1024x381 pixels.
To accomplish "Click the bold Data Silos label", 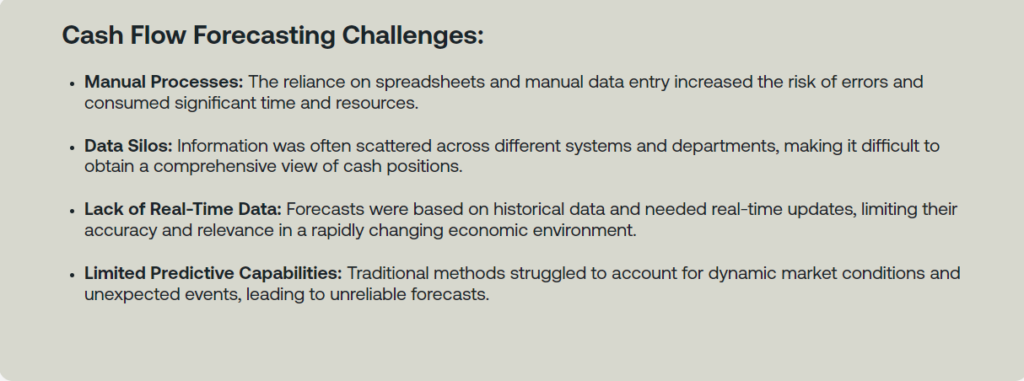I will point(129,146).
